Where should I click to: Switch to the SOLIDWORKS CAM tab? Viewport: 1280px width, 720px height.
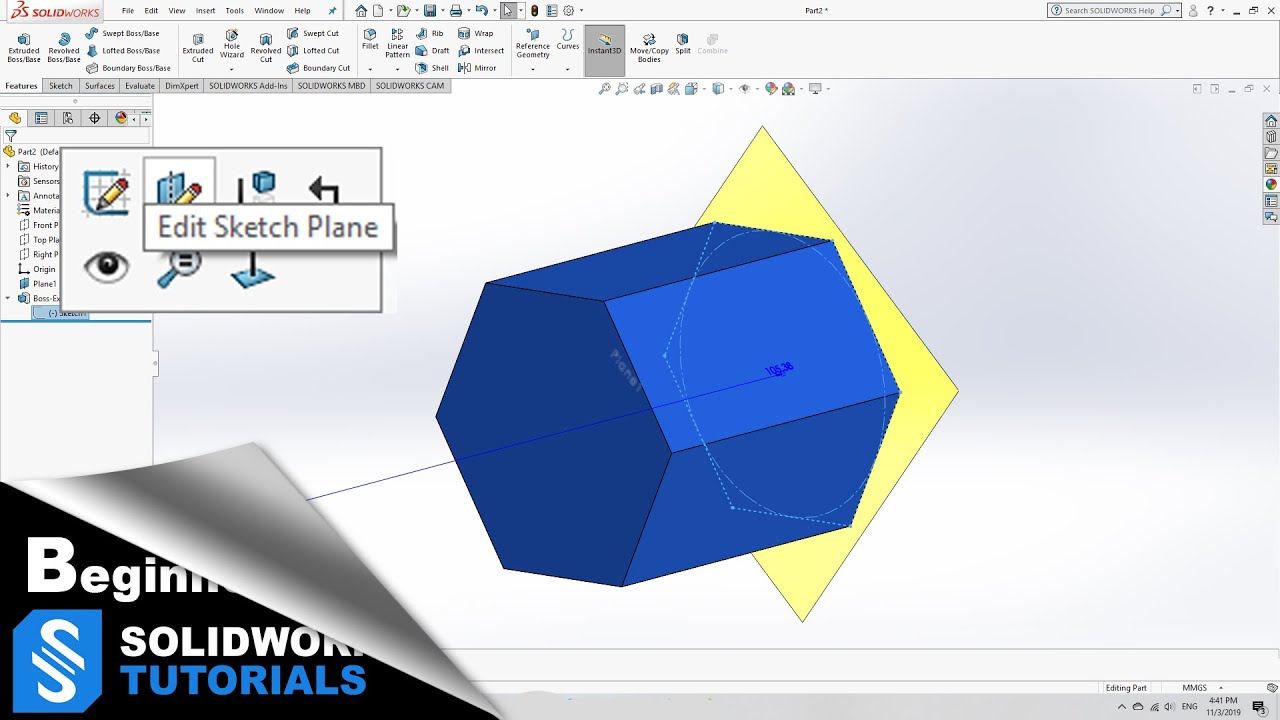click(408, 86)
